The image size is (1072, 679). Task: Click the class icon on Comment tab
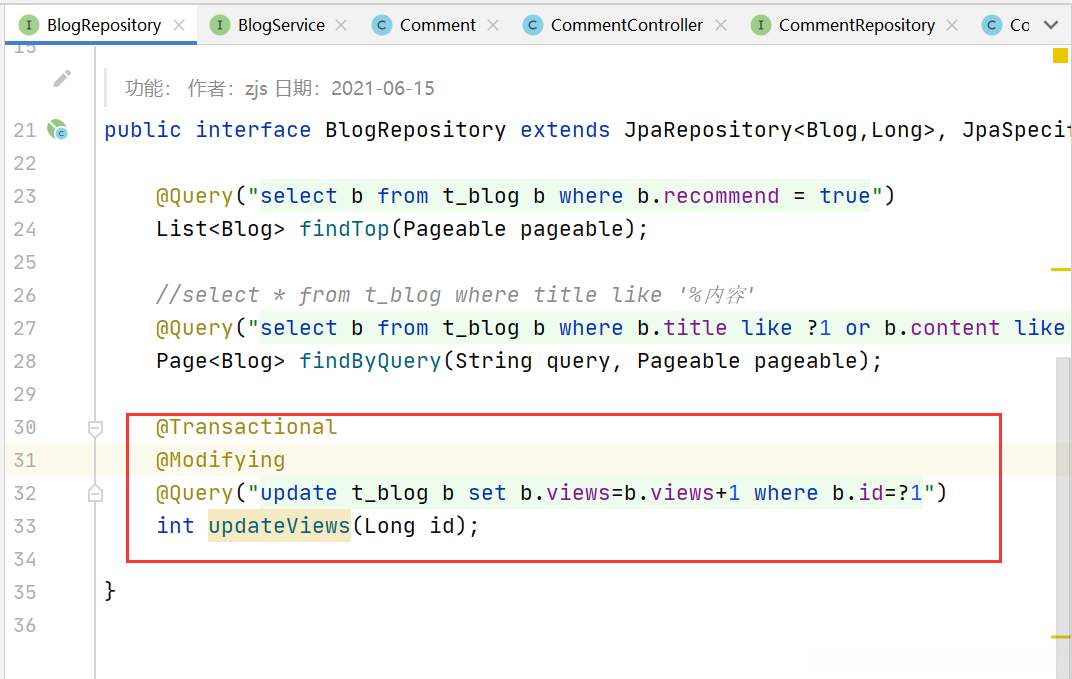pyautogui.click(x=381, y=25)
